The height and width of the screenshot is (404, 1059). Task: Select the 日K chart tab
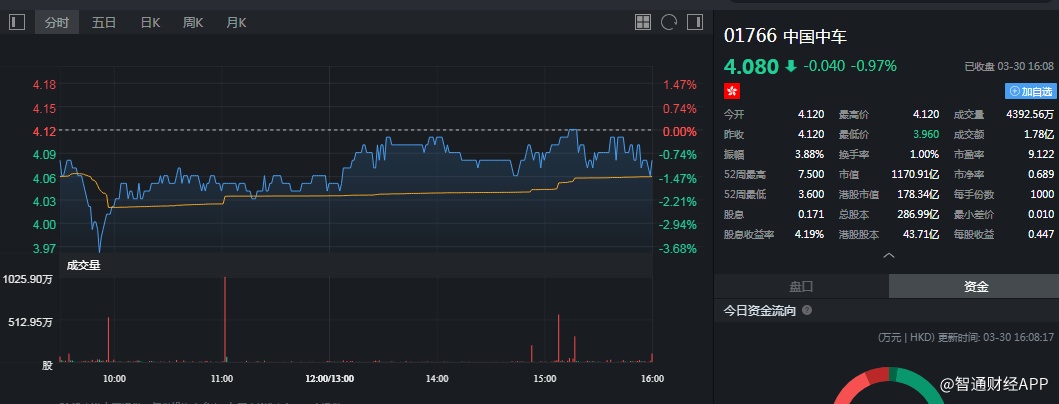(150, 22)
